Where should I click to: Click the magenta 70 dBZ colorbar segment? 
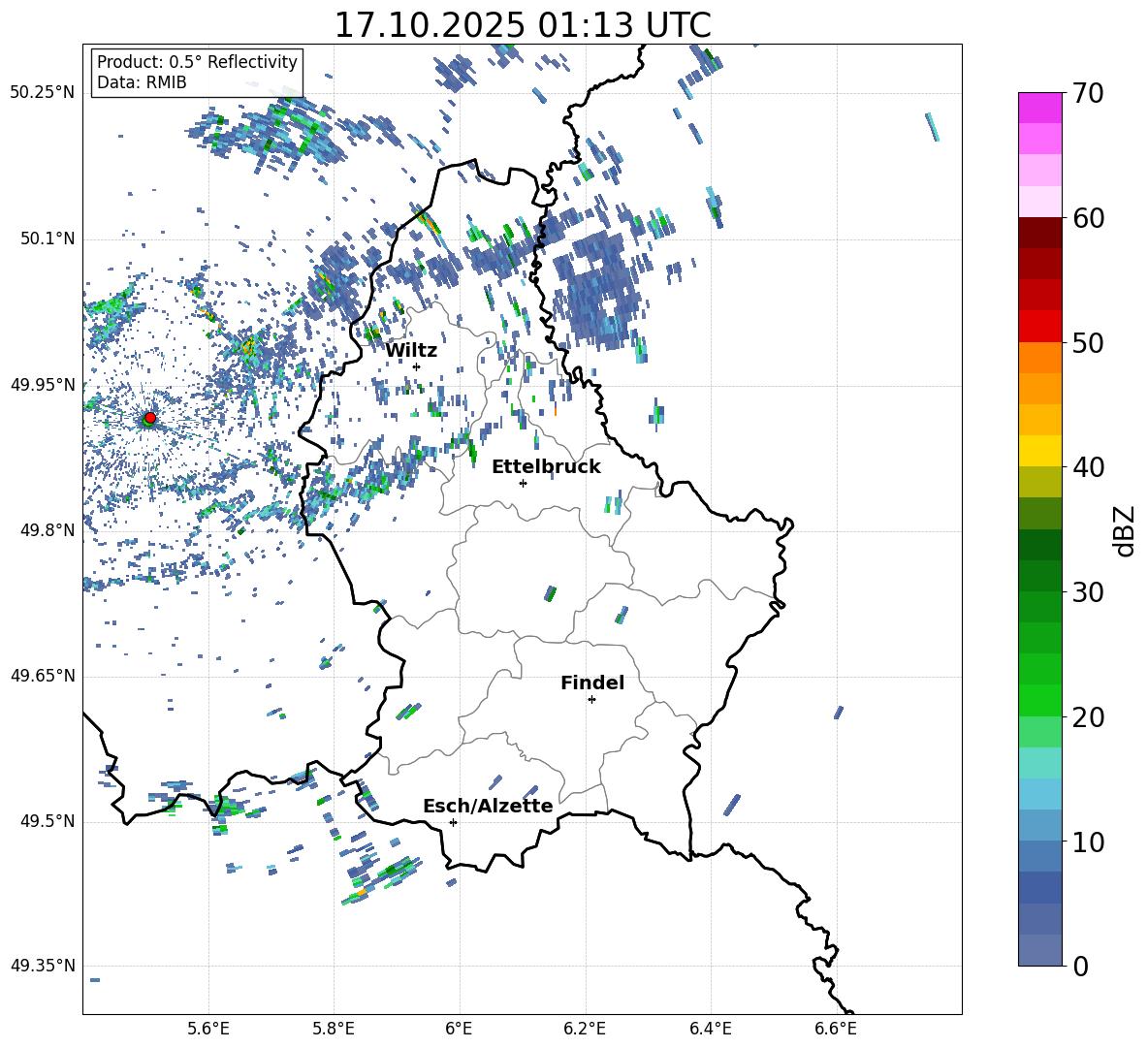pyautogui.click(x=1040, y=108)
